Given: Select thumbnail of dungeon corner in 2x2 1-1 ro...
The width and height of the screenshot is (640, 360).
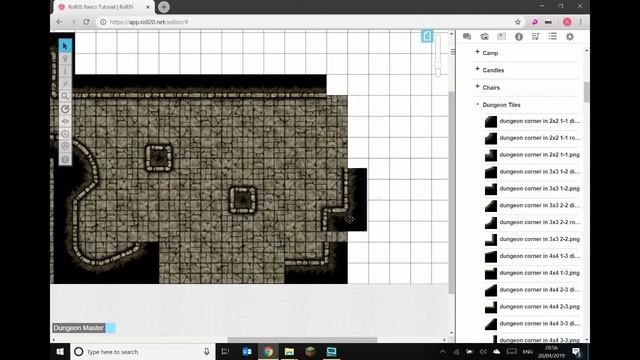Looking at the screenshot, I should 491,138.
